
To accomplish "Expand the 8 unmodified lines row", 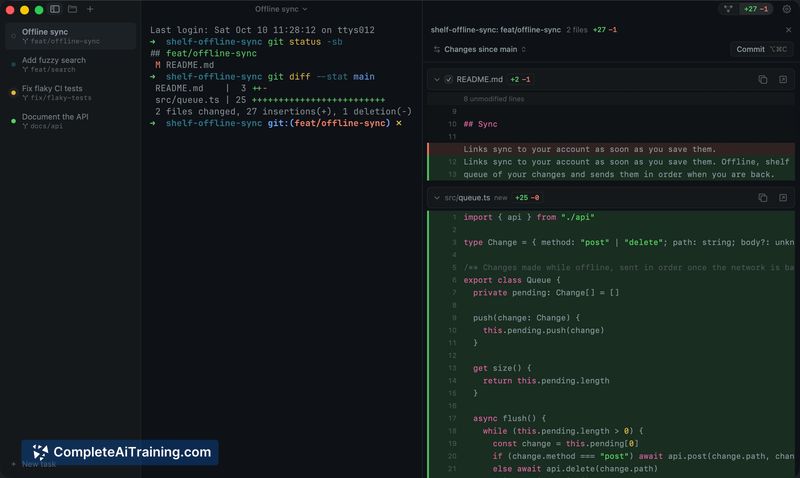I will pyautogui.click(x=611, y=99).
